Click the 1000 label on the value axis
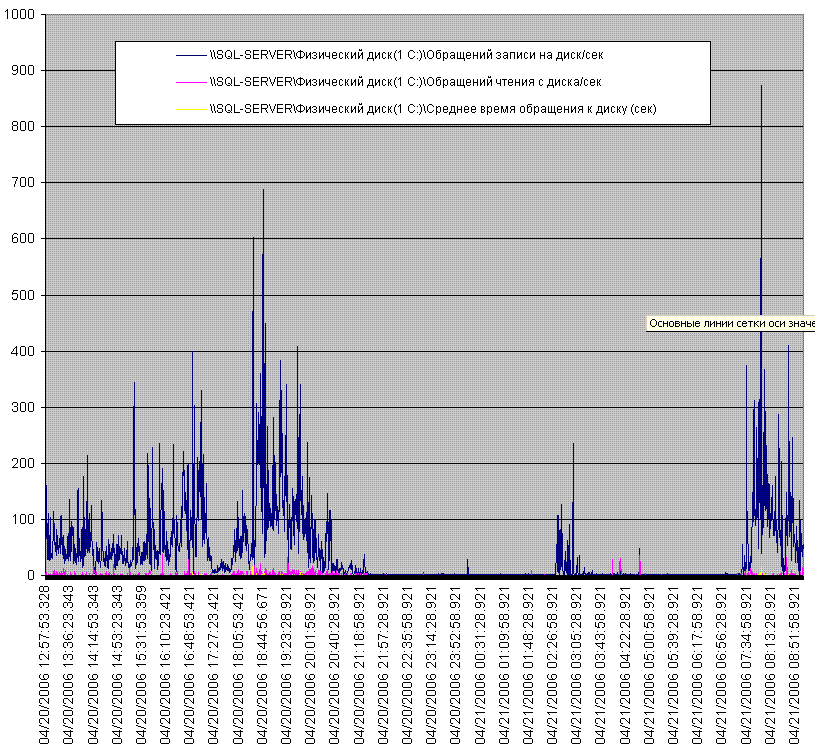This screenshot has width=815, height=748. pyautogui.click(x=21, y=15)
